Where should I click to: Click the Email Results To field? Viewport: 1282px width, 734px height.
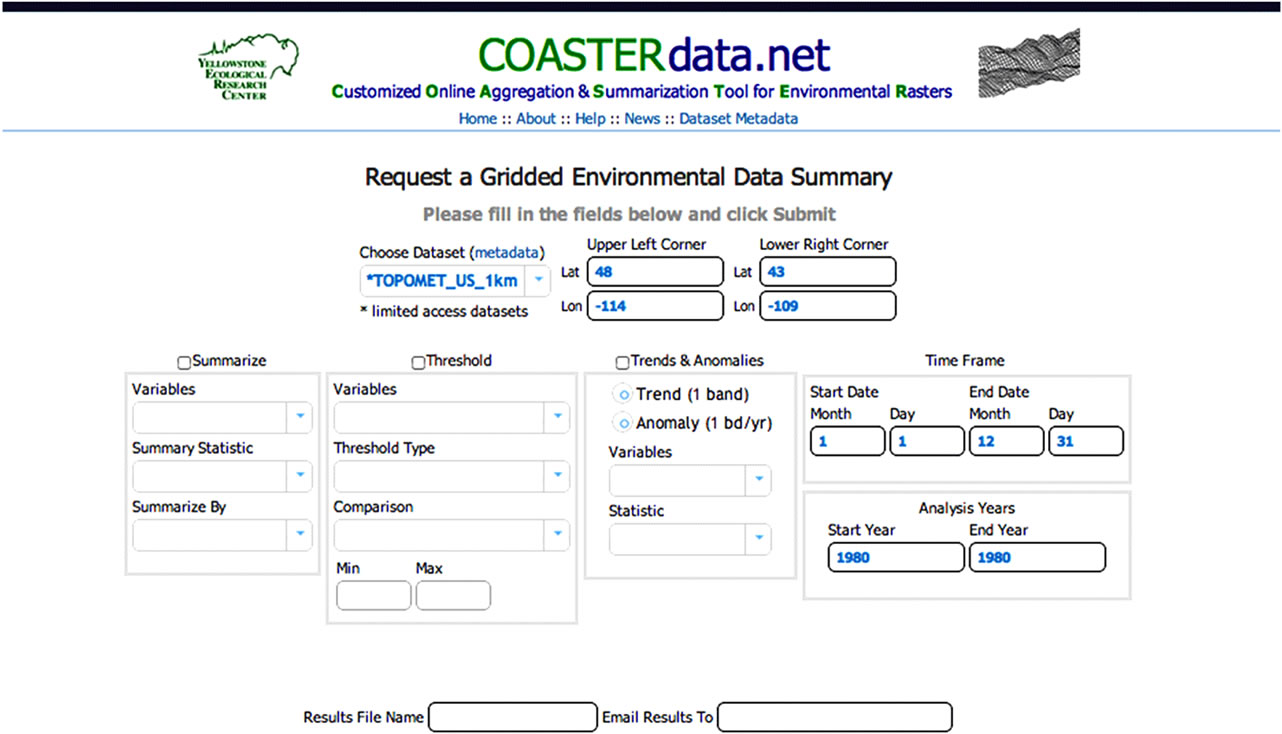click(x=835, y=717)
